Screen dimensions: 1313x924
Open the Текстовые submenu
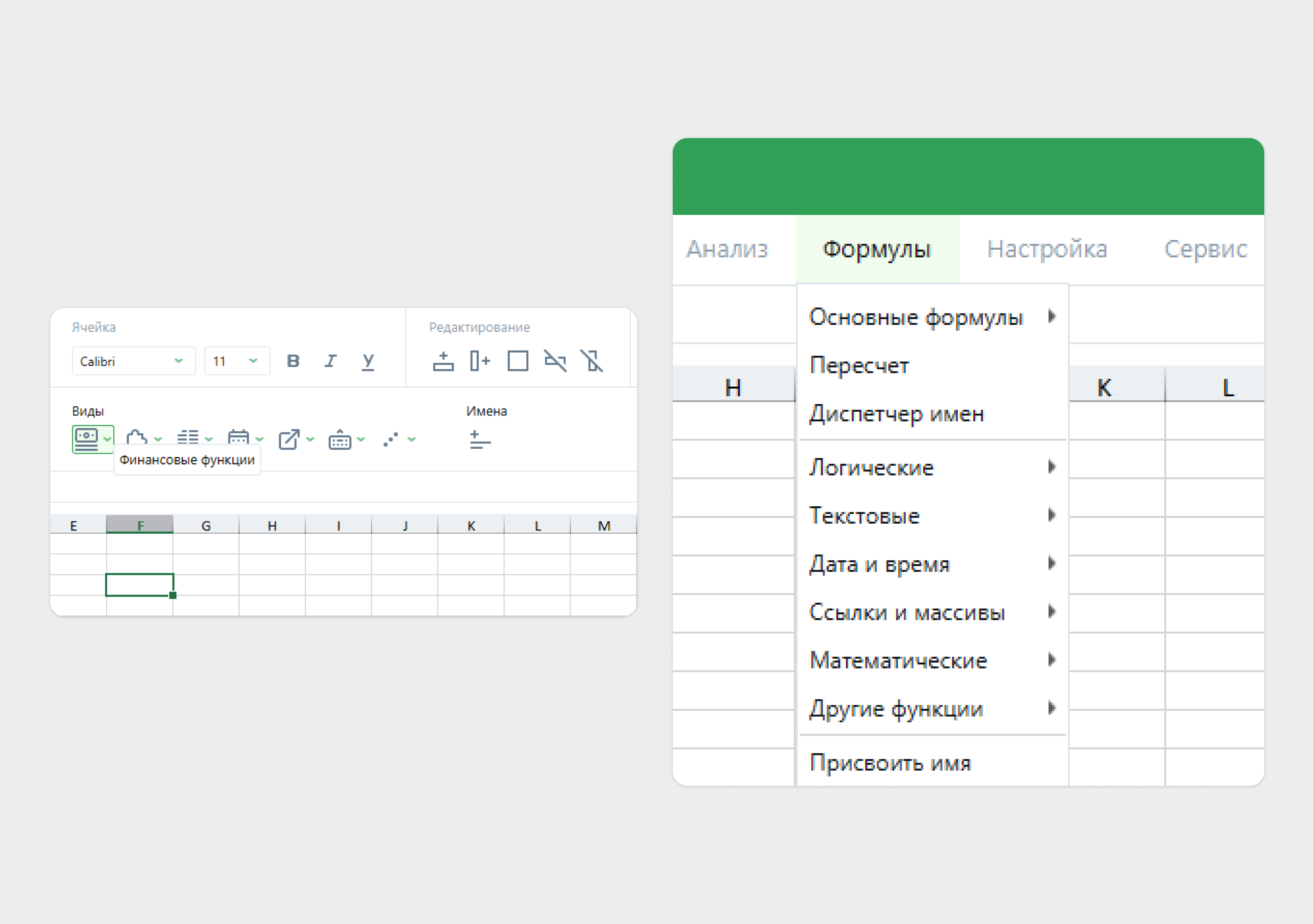pos(933,516)
